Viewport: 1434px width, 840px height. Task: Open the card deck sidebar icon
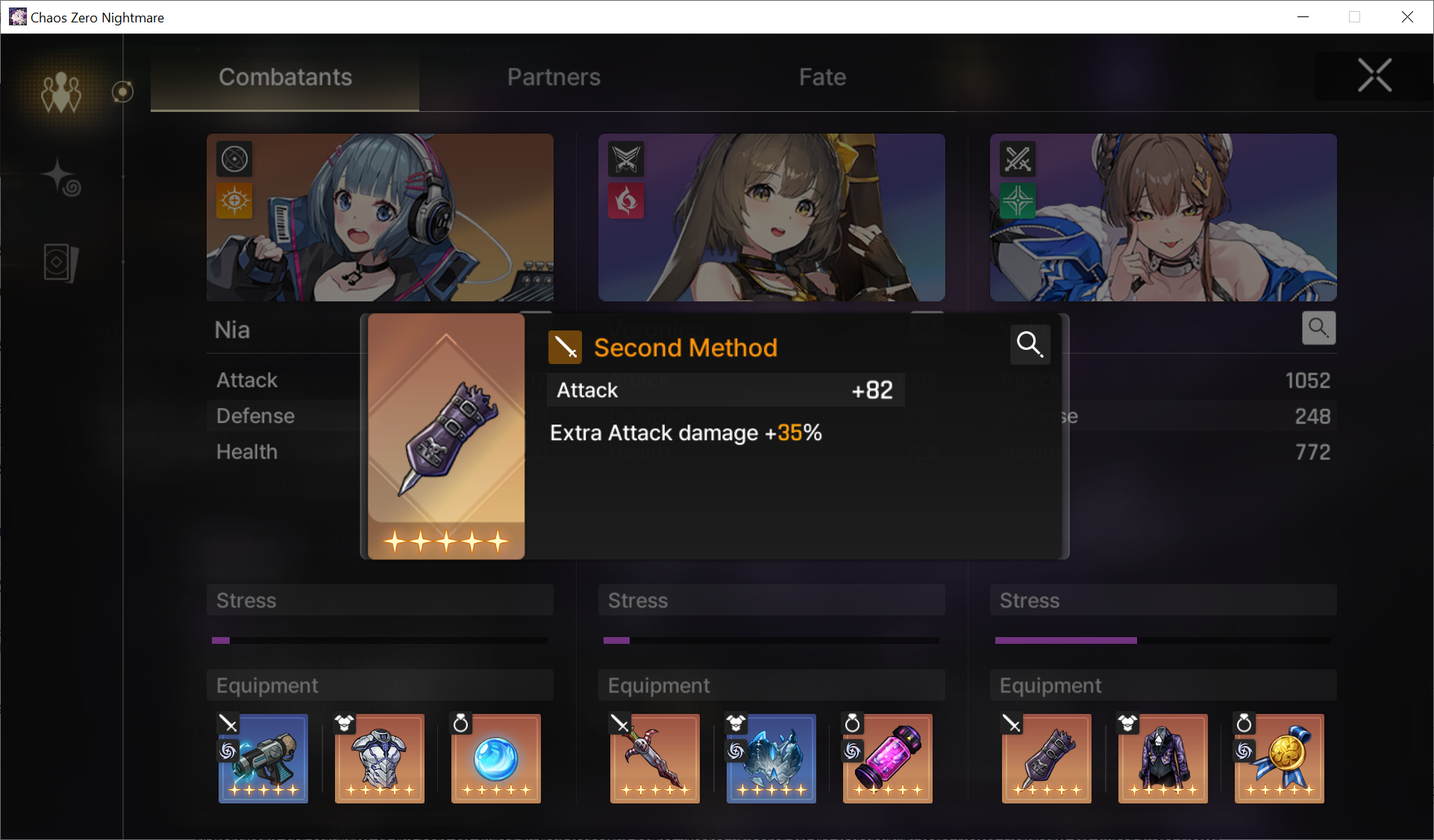61,263
